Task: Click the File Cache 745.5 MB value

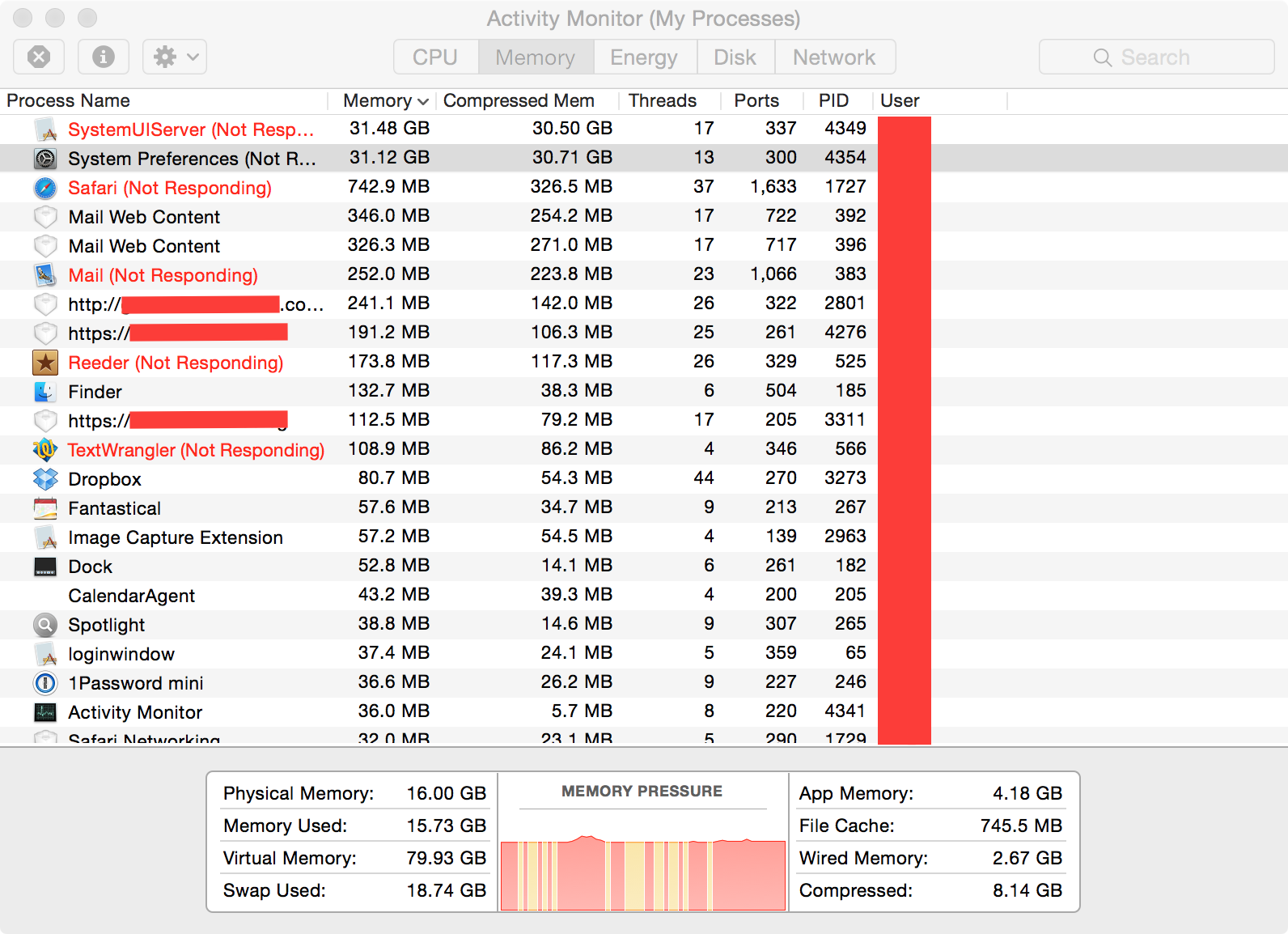Action: tap(1021, 826)
